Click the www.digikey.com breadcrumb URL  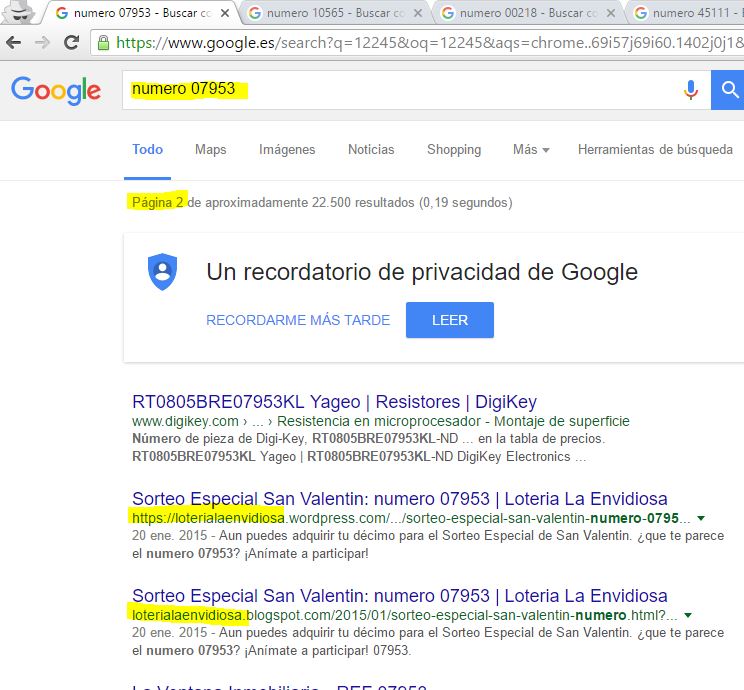click(185, 421)
